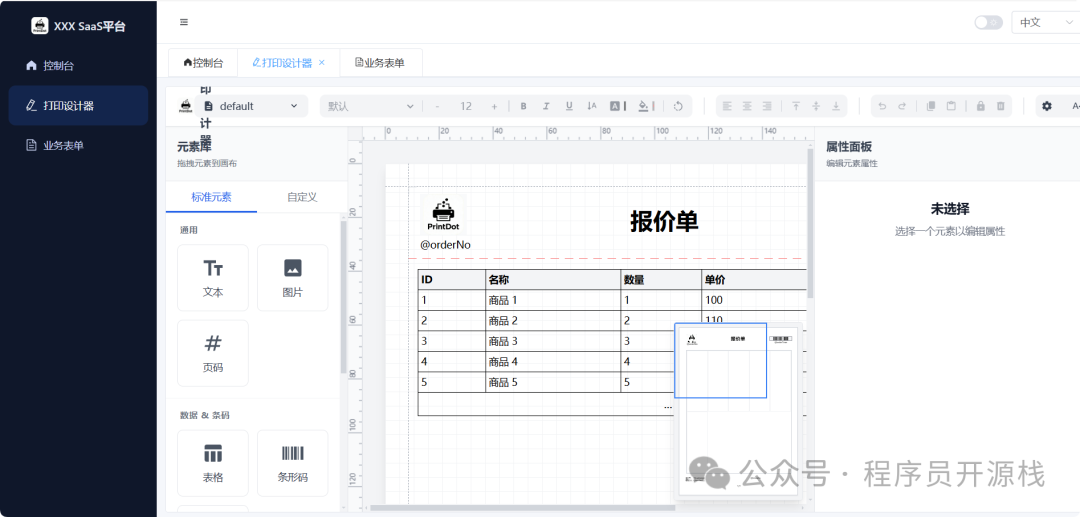Open the 默认 font family dropdown
The width and height of the screenshot is (1080, 517).
point(371,106)
